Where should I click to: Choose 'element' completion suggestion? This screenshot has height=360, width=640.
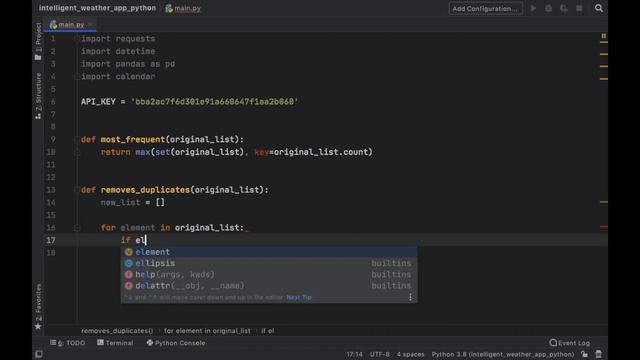269,252
